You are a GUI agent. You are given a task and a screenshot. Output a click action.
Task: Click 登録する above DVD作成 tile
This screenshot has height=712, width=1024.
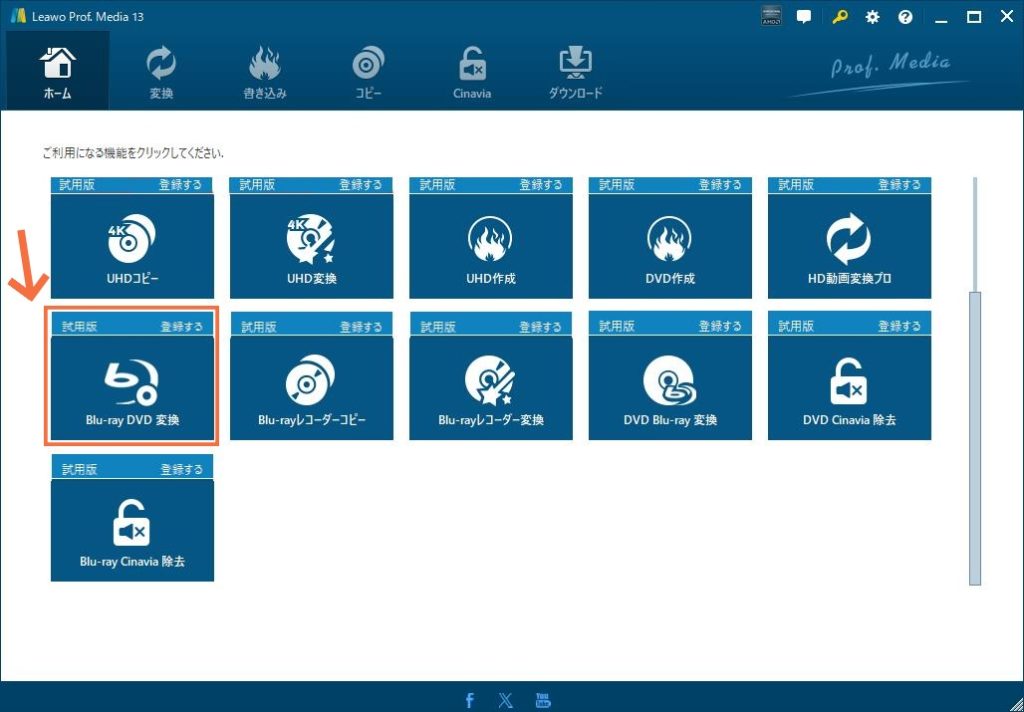click(x=720, y=185)
